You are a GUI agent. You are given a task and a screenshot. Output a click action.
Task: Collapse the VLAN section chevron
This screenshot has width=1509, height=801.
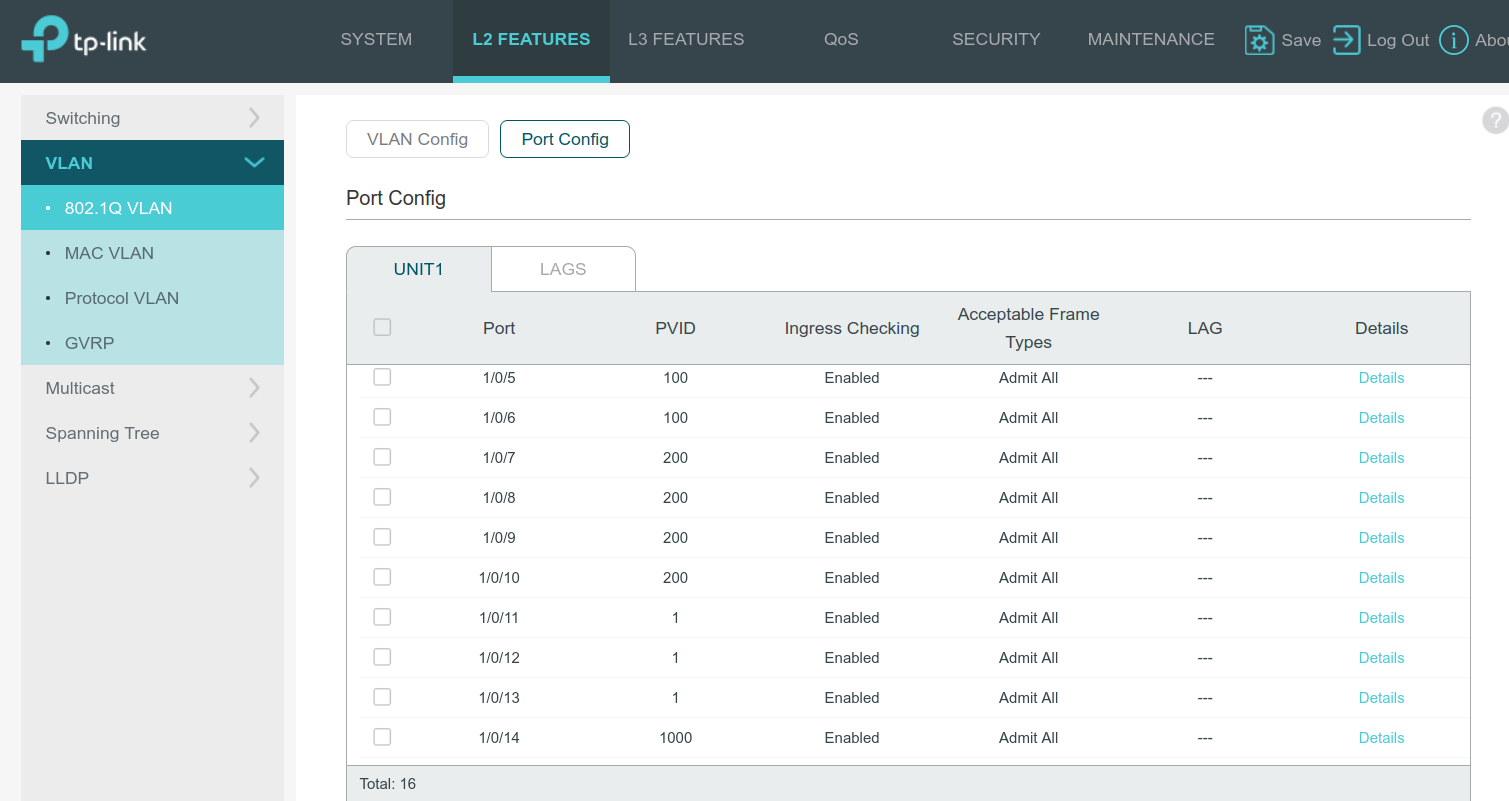(x=254, y=162)
